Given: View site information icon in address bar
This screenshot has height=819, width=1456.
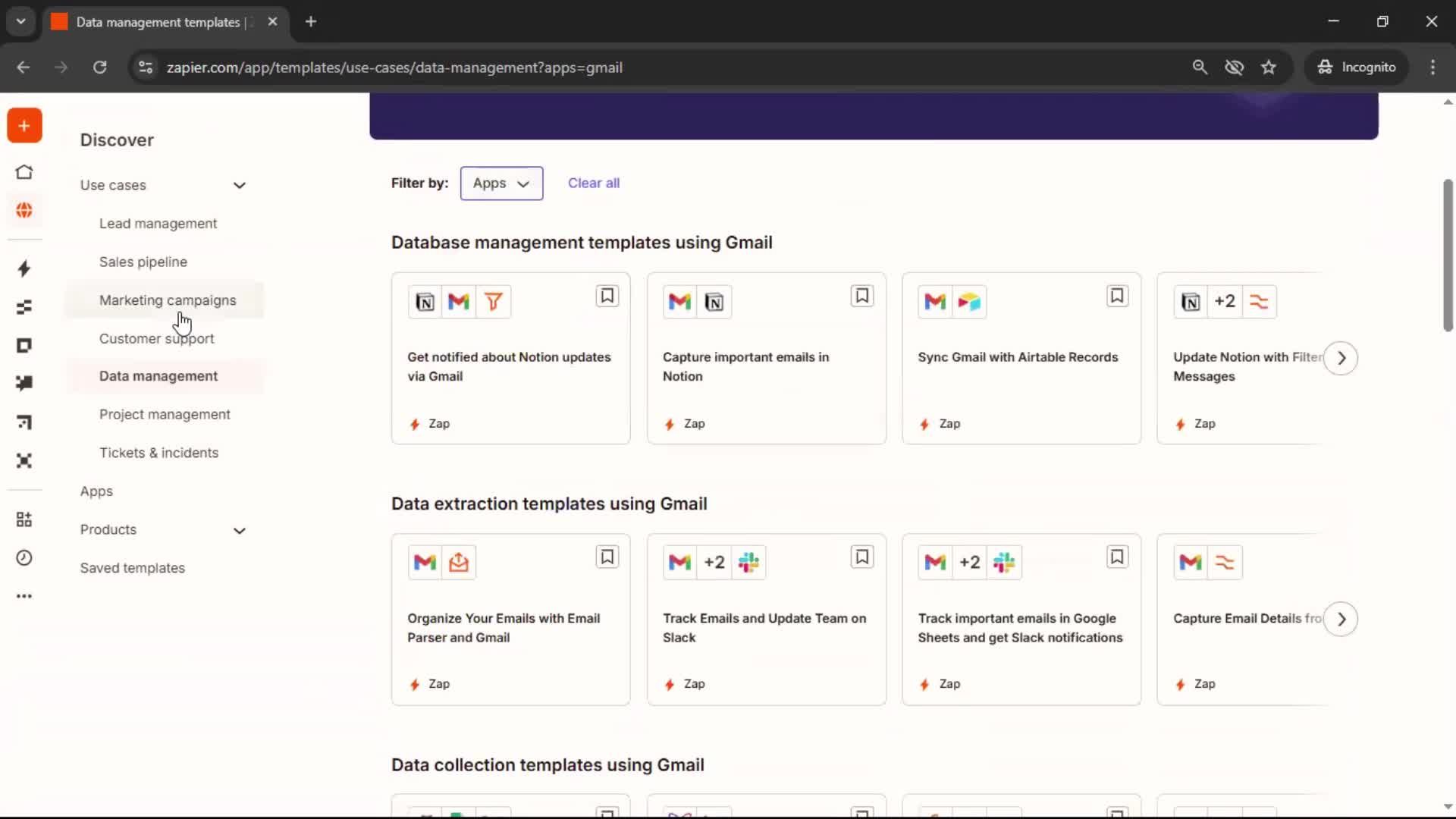Looking at the screenshot, I should [x=146, y=67].
